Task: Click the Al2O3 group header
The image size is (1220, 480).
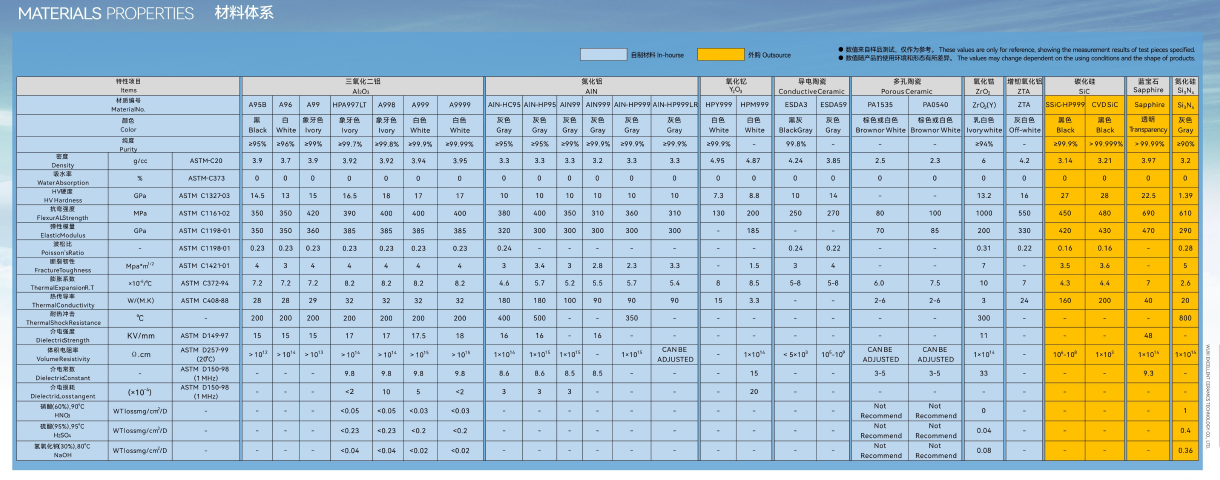Action: pos(362,85)
